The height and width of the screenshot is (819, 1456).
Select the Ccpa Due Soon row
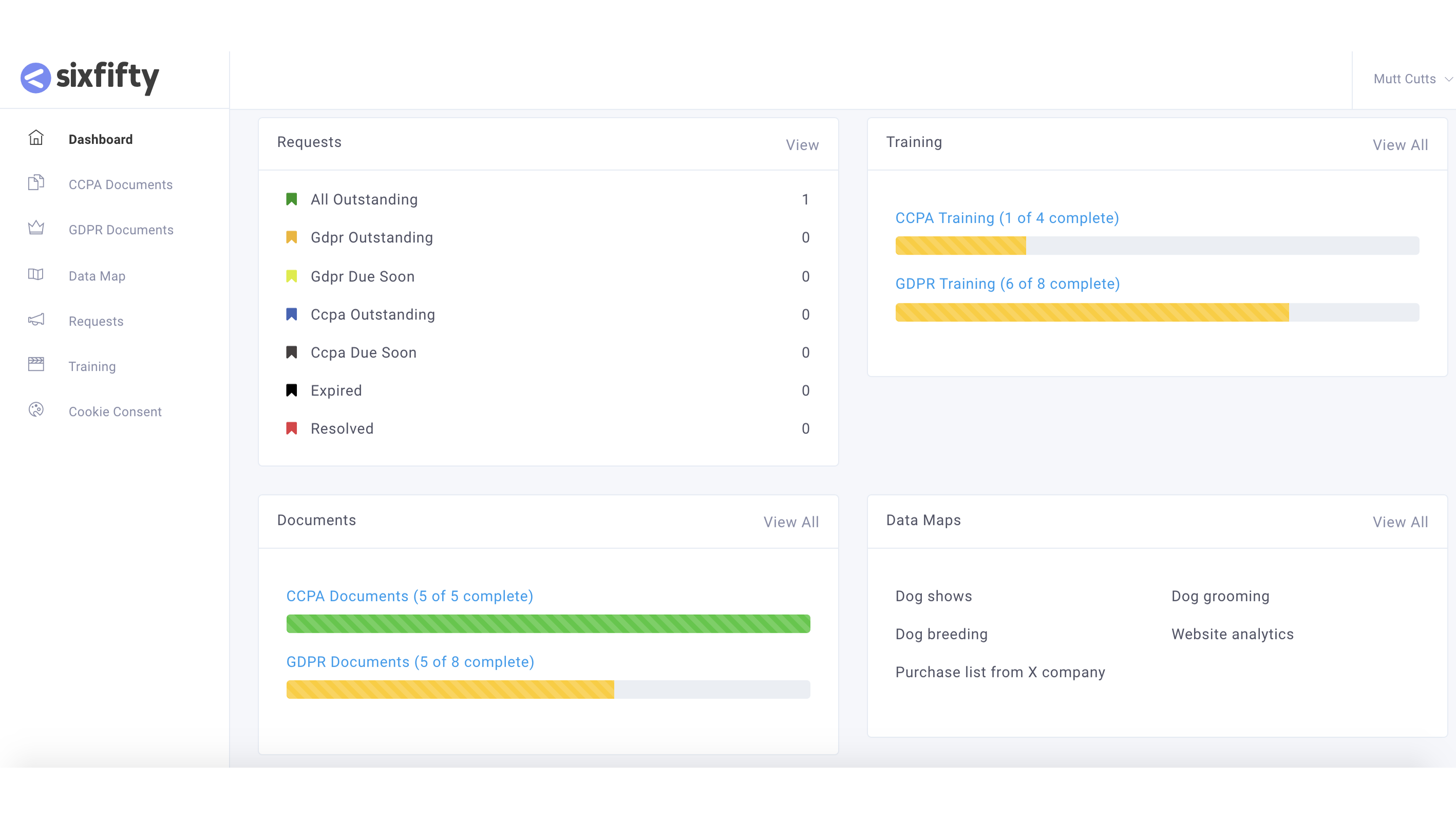click(549, 353)
